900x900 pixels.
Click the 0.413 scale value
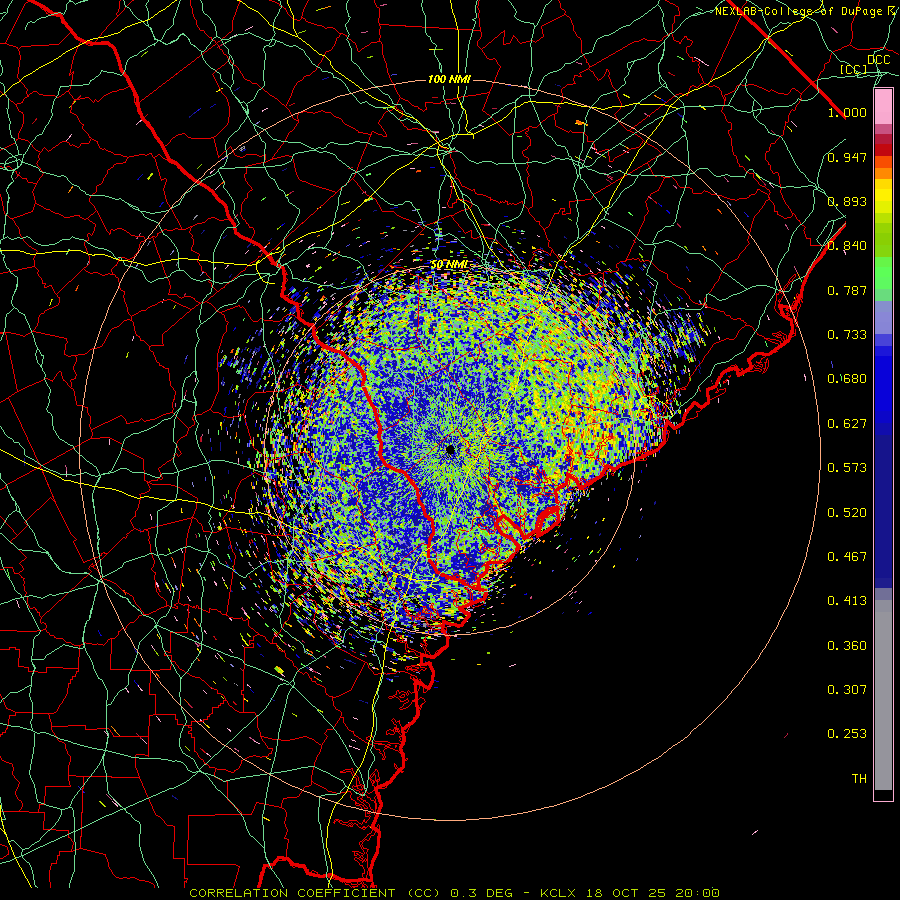847,601
